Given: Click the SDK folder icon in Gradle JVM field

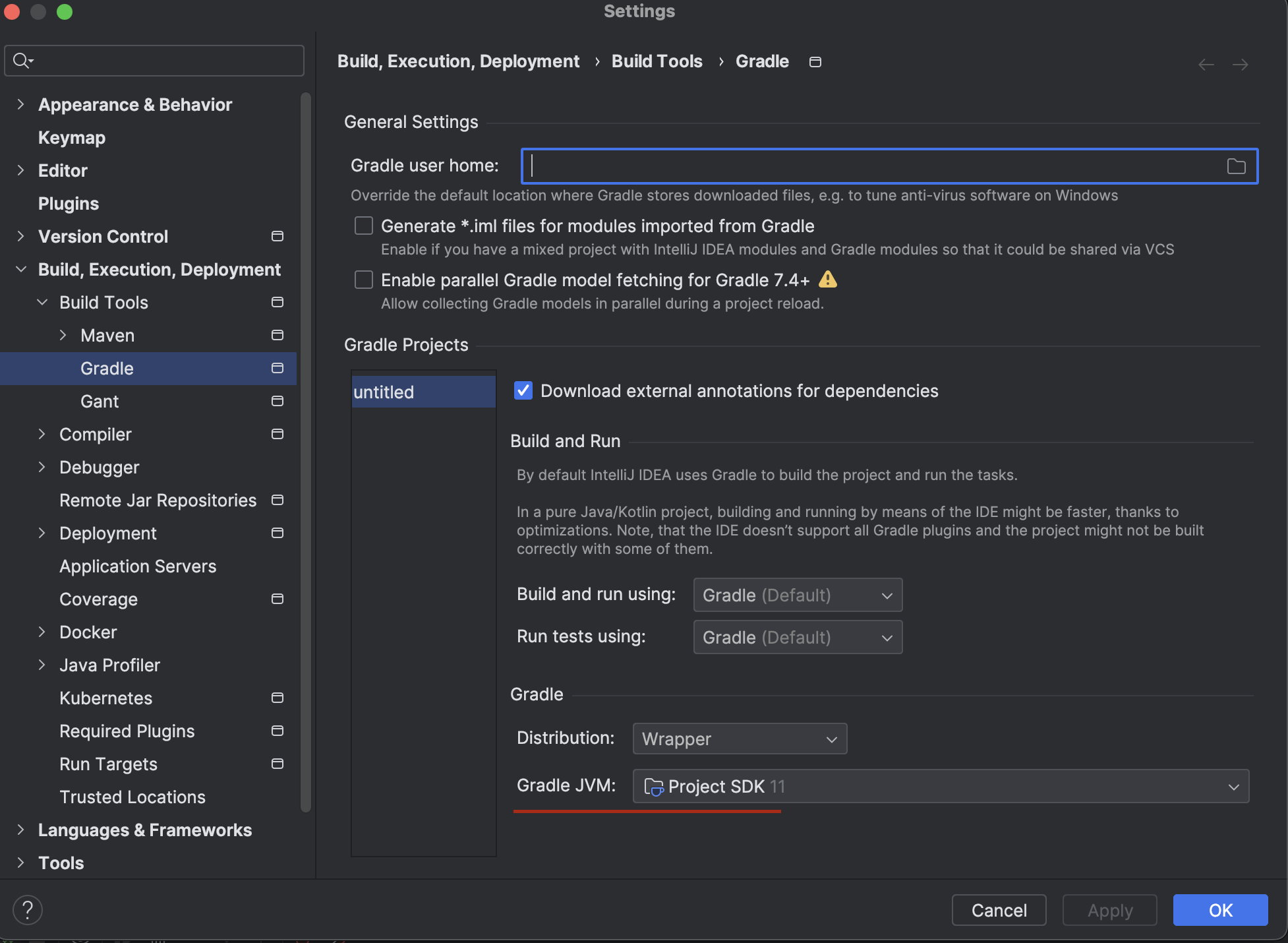Looking at the screenshot, I should pyautogui.click(x=653, y=787).
